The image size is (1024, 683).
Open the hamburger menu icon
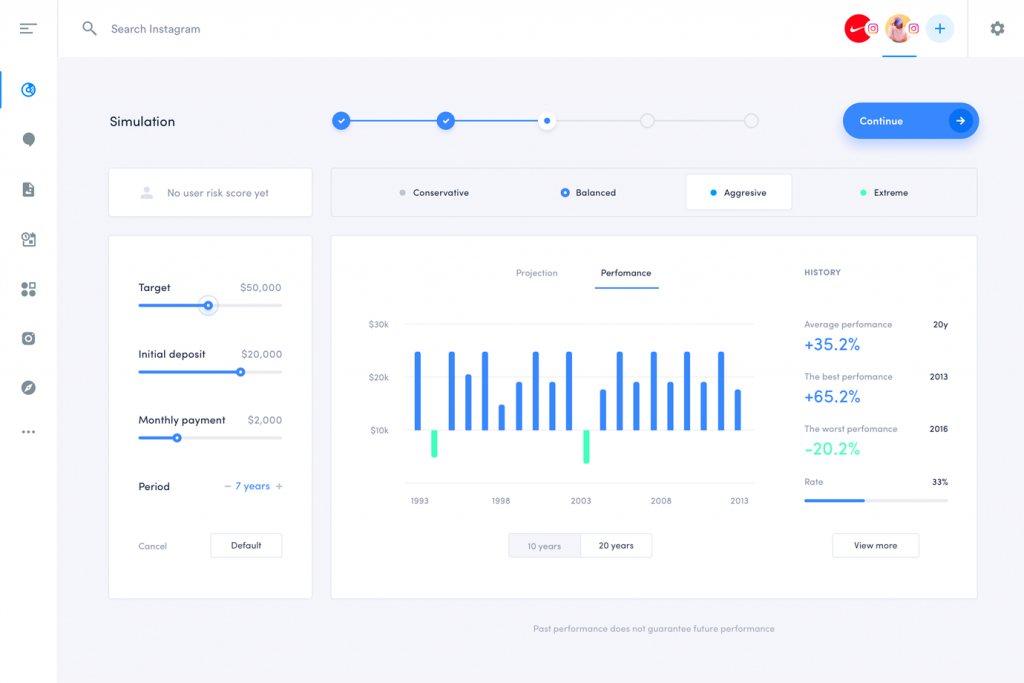click(x=28, y=29)
